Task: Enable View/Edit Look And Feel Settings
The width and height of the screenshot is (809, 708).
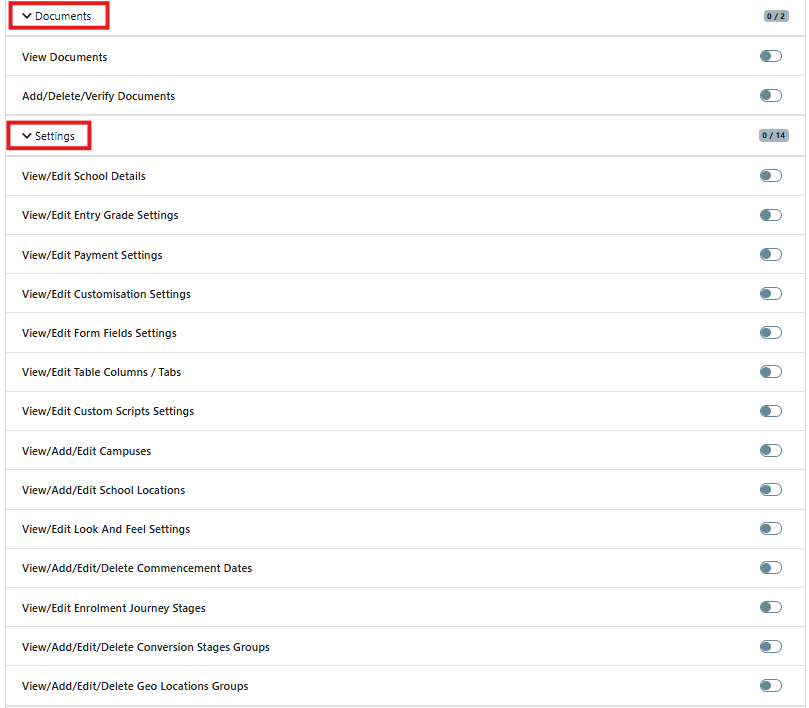Action: click(x=770, y=529)
